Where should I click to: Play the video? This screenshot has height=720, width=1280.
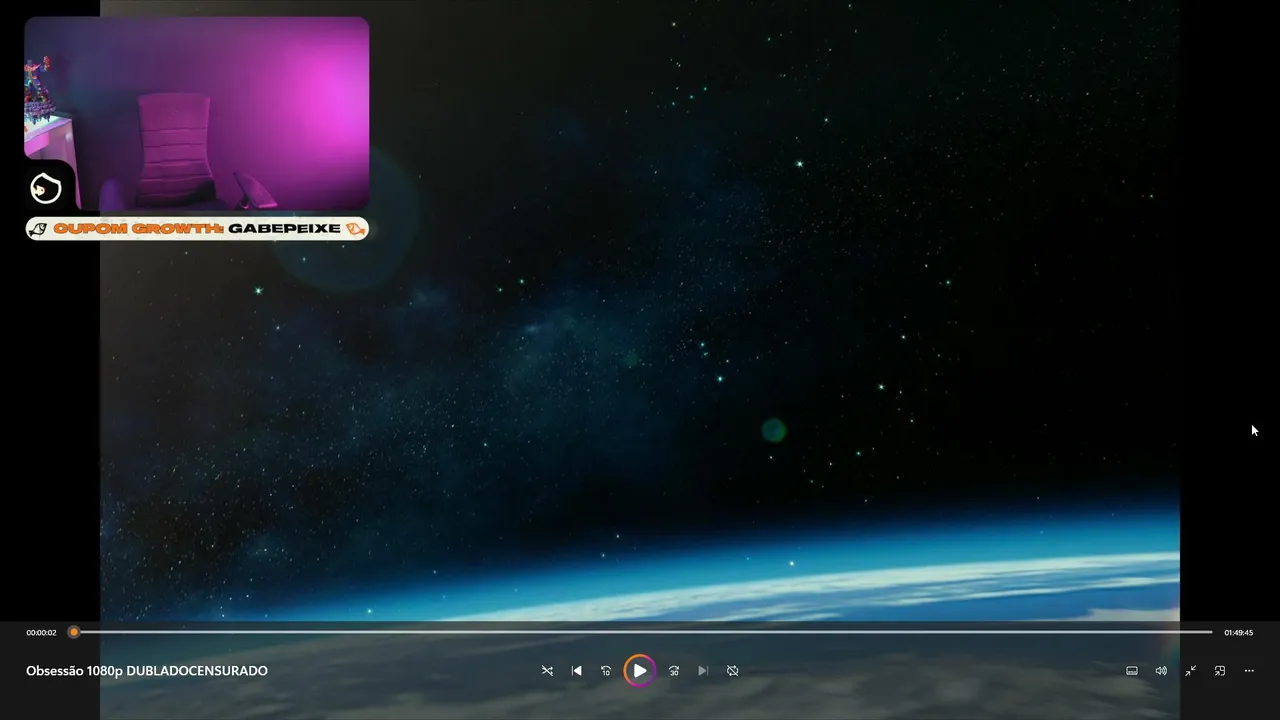tap(640, 671)
